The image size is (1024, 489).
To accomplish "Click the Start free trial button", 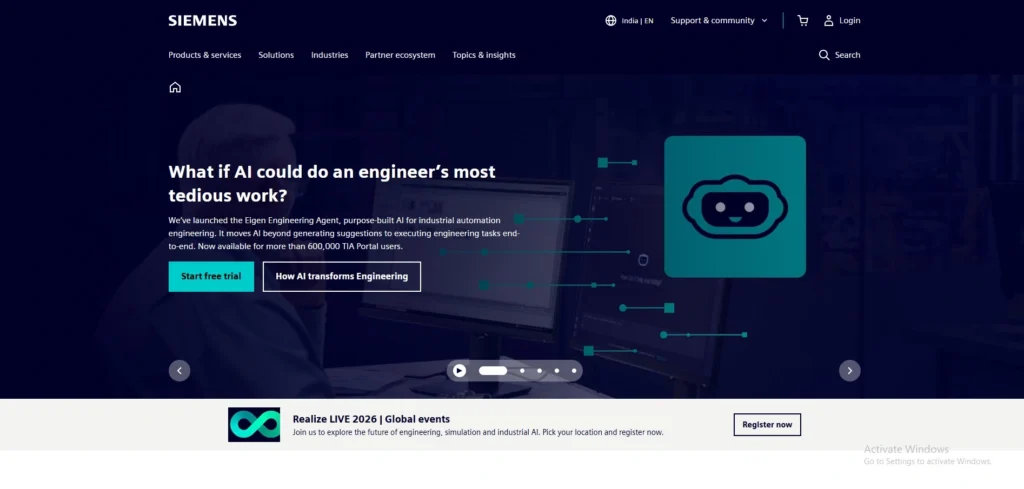I will coord(211,276).
